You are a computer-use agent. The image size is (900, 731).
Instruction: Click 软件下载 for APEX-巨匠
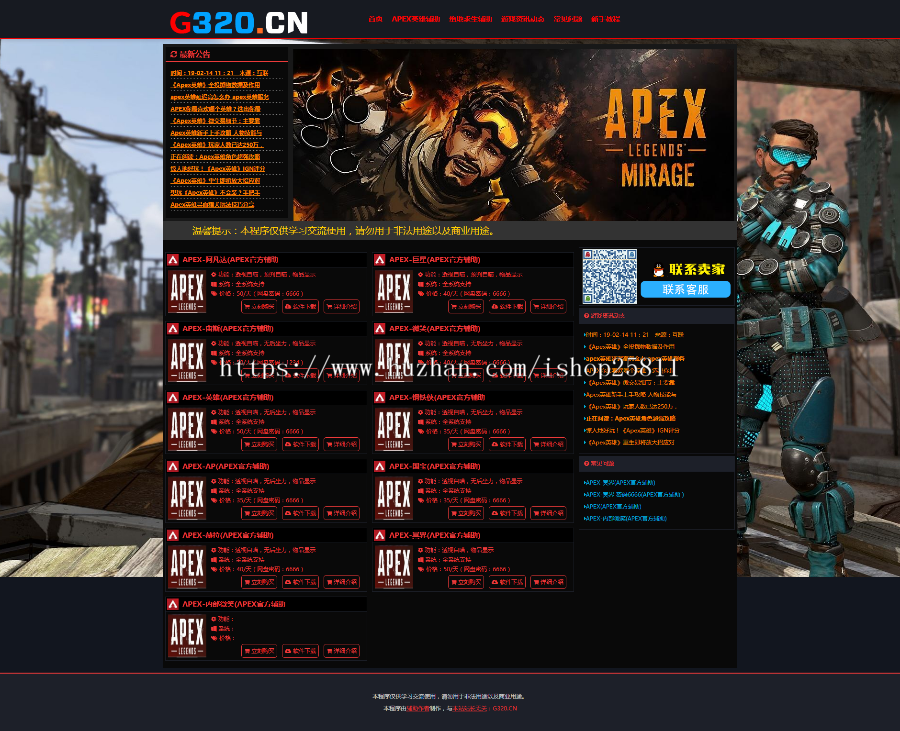coord(507,306)
